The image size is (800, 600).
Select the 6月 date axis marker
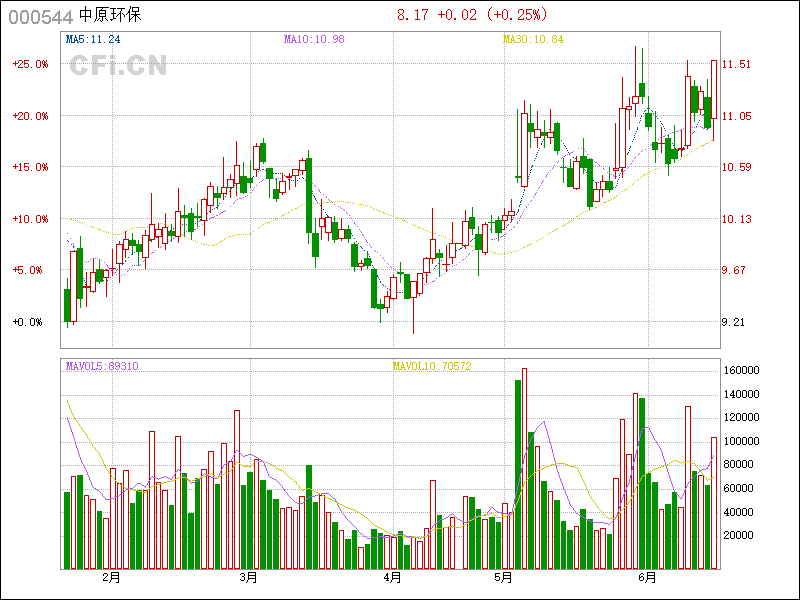pos(647,577)
